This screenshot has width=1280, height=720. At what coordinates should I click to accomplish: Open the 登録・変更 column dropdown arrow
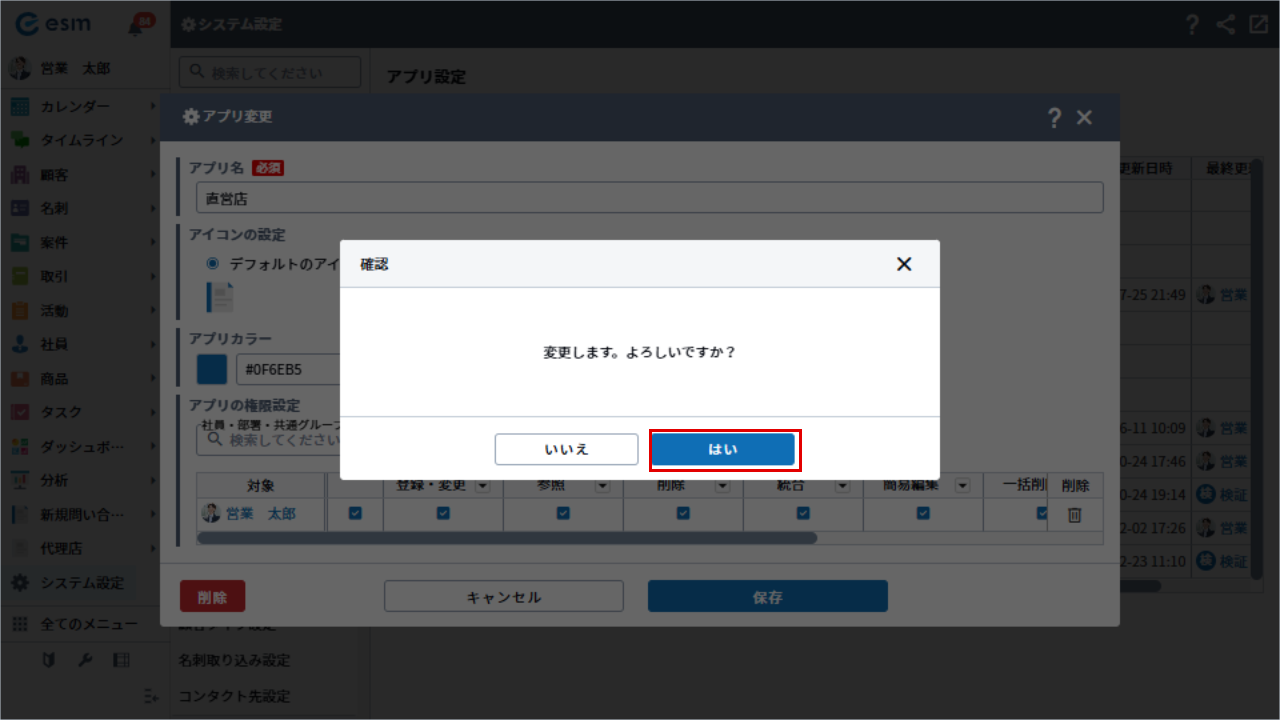482,486
